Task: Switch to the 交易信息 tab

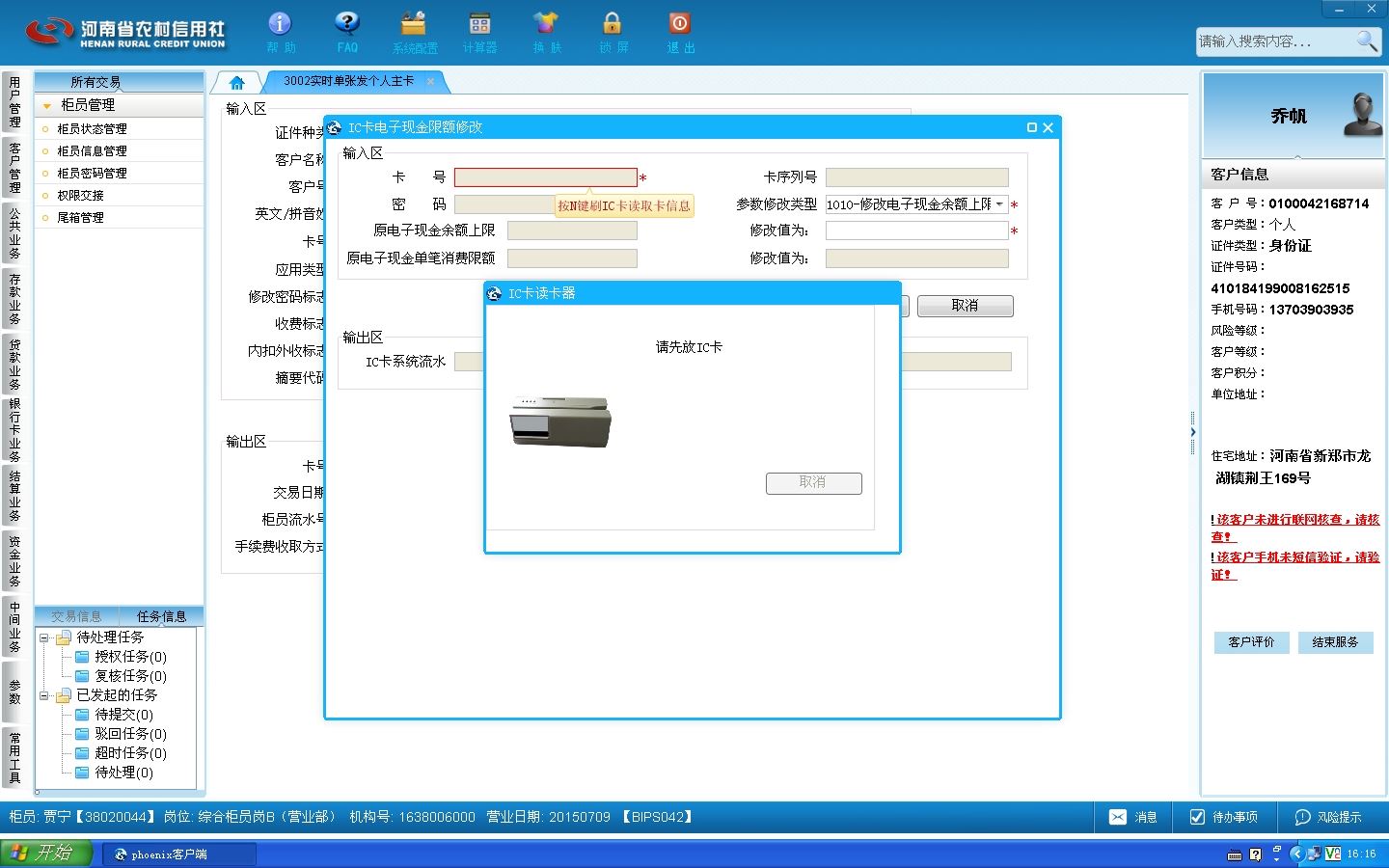Action: click(x=76, y=616)
